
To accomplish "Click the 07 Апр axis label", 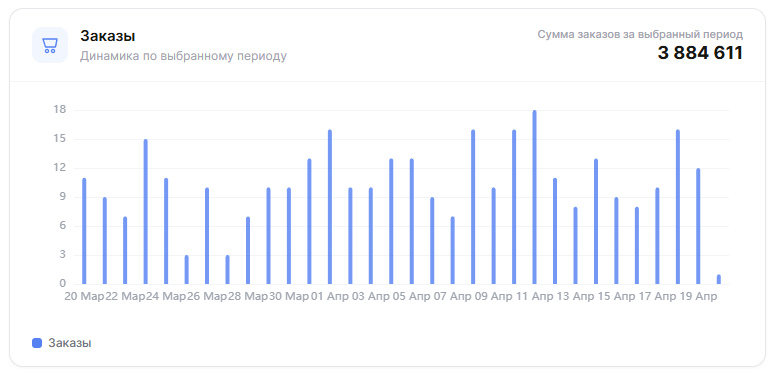I will click(x=453, y=297).
